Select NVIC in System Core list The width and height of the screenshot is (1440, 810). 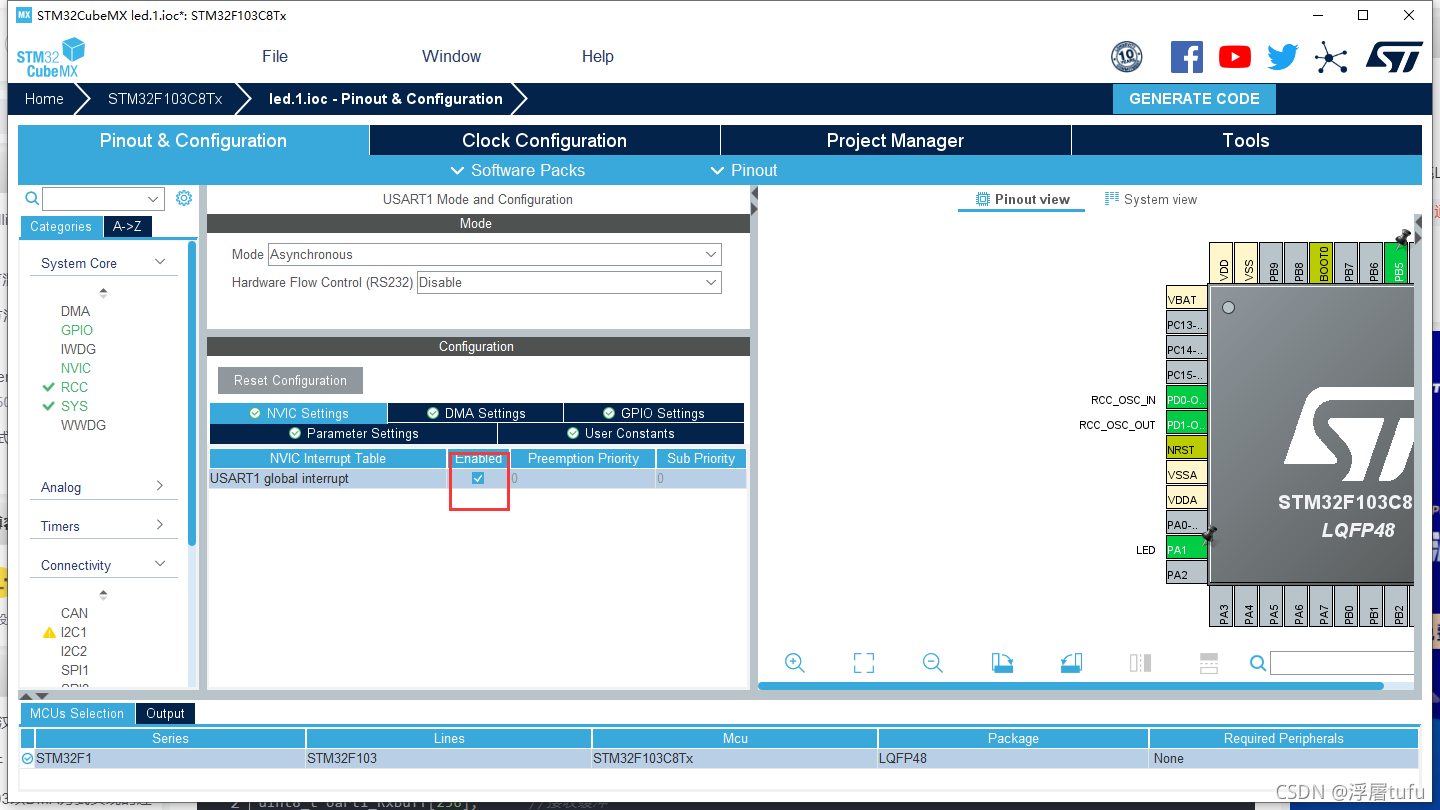(x=76, y=368)
